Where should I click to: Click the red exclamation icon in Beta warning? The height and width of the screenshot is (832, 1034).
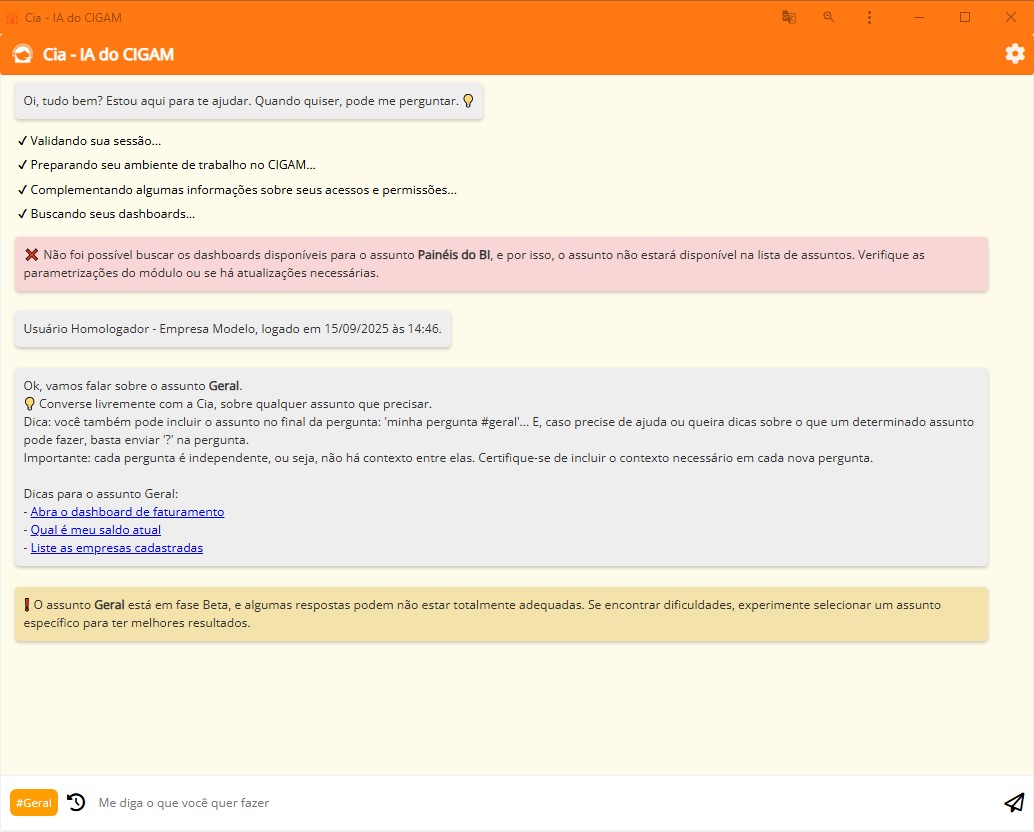27,605
